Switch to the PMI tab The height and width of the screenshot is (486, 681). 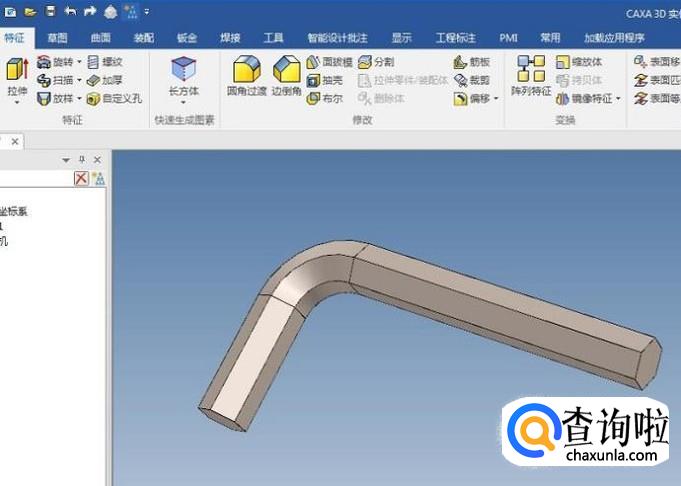pyautogui.click(x=508, y=38)
